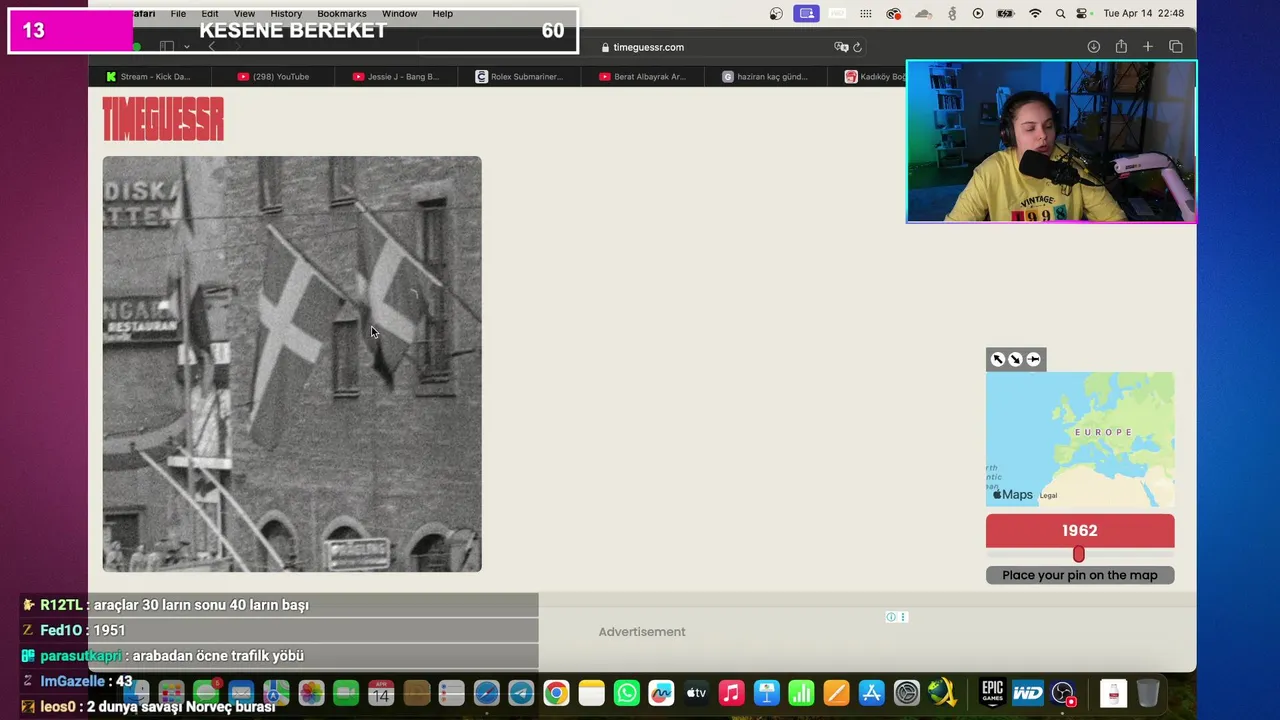Open the Edit menu

pyautogui.click(x=210, y=14)
